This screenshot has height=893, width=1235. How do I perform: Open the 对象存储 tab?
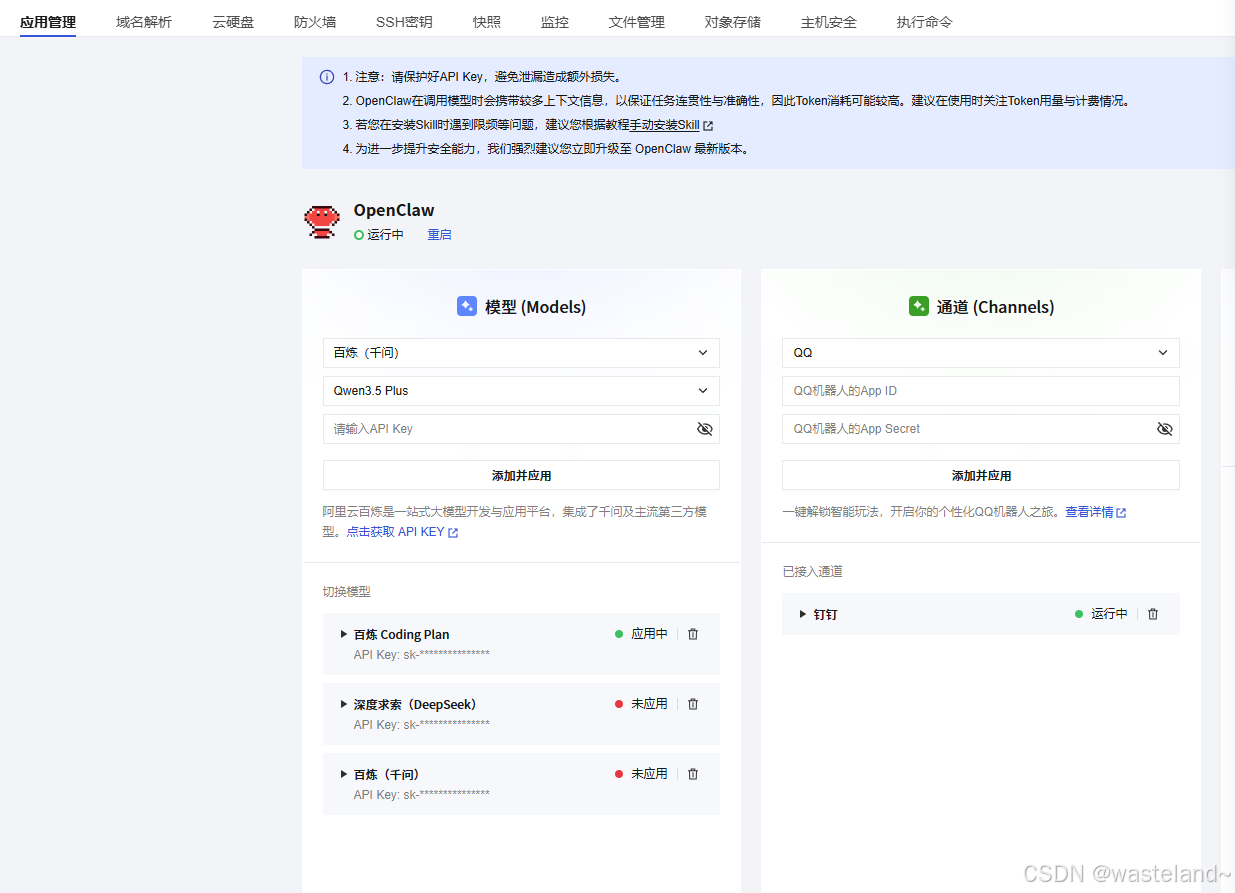tap(733, 22)
